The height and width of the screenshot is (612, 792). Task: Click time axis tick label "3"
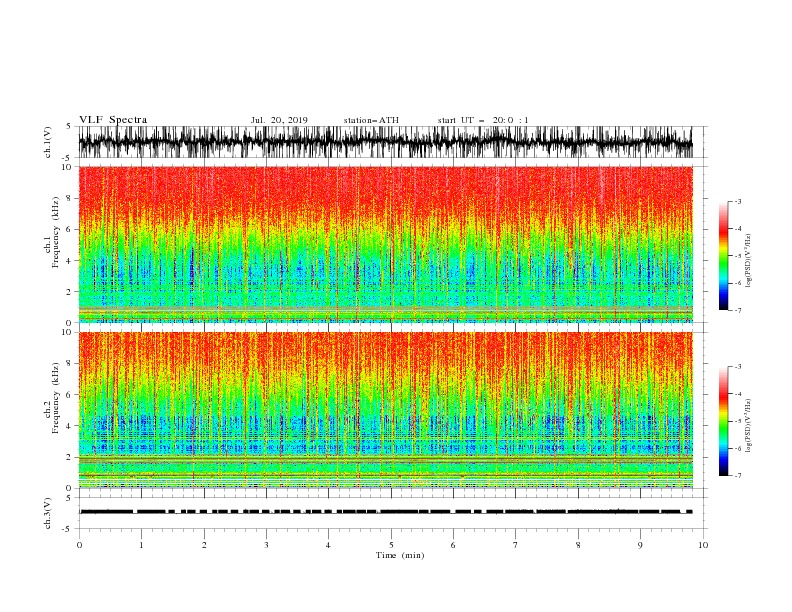[266, 545]
